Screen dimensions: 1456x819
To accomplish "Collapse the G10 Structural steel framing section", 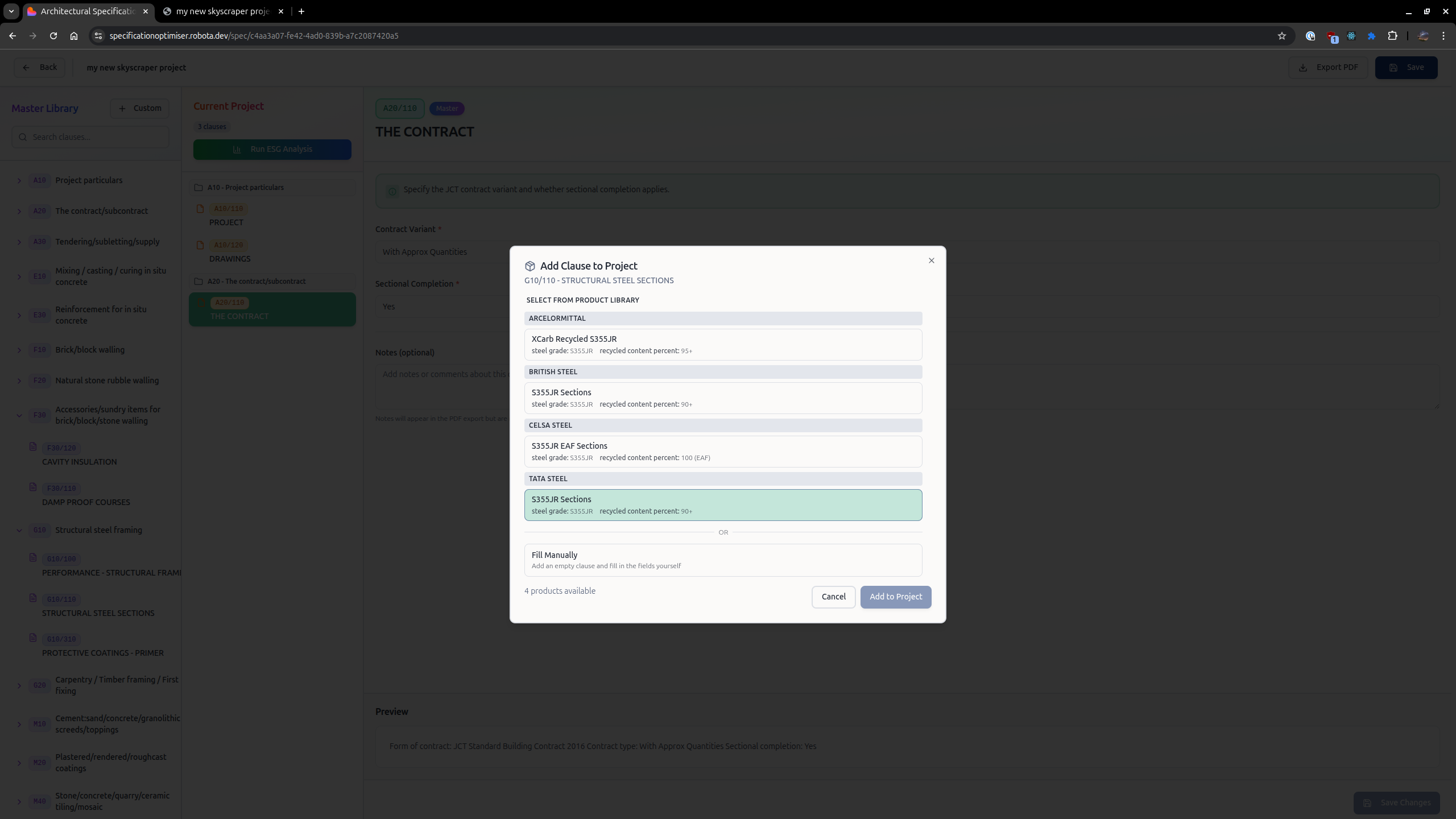I will click(19, 530).
